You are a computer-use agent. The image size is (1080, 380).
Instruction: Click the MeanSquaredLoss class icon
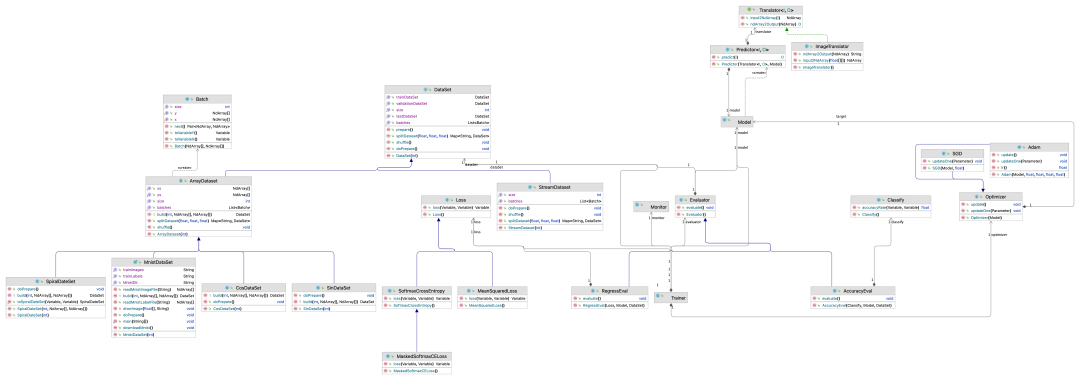pos(469,291)
